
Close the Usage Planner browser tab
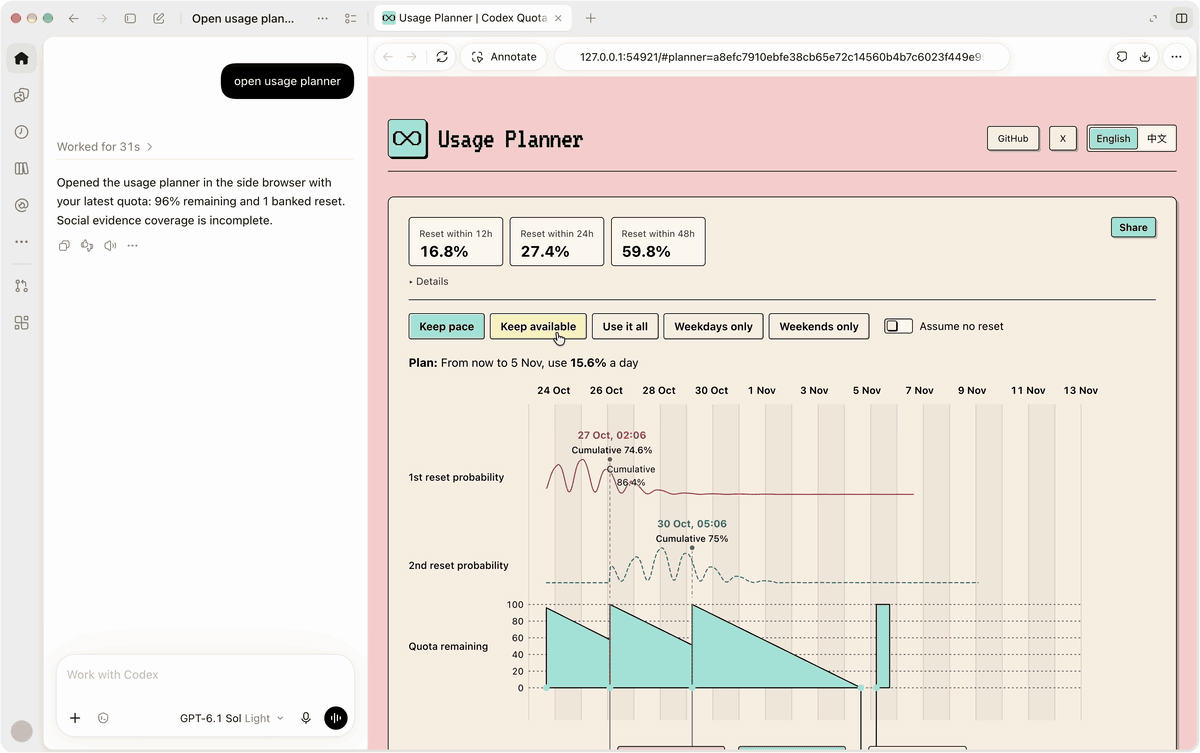pyautogui.click(x=558, y=18)
